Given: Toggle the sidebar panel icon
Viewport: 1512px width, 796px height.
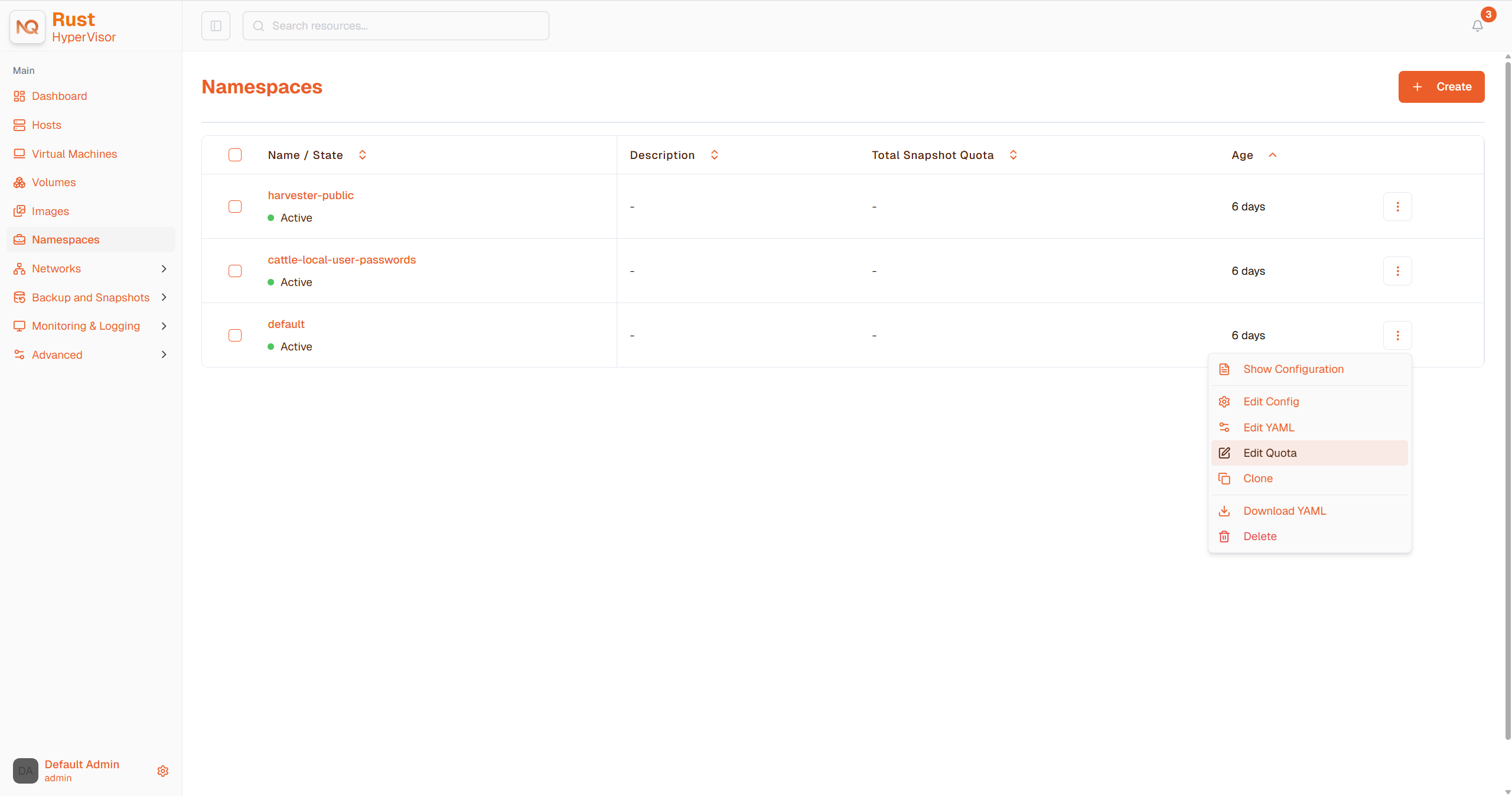Looking at the screenshot, I should 216,26.
